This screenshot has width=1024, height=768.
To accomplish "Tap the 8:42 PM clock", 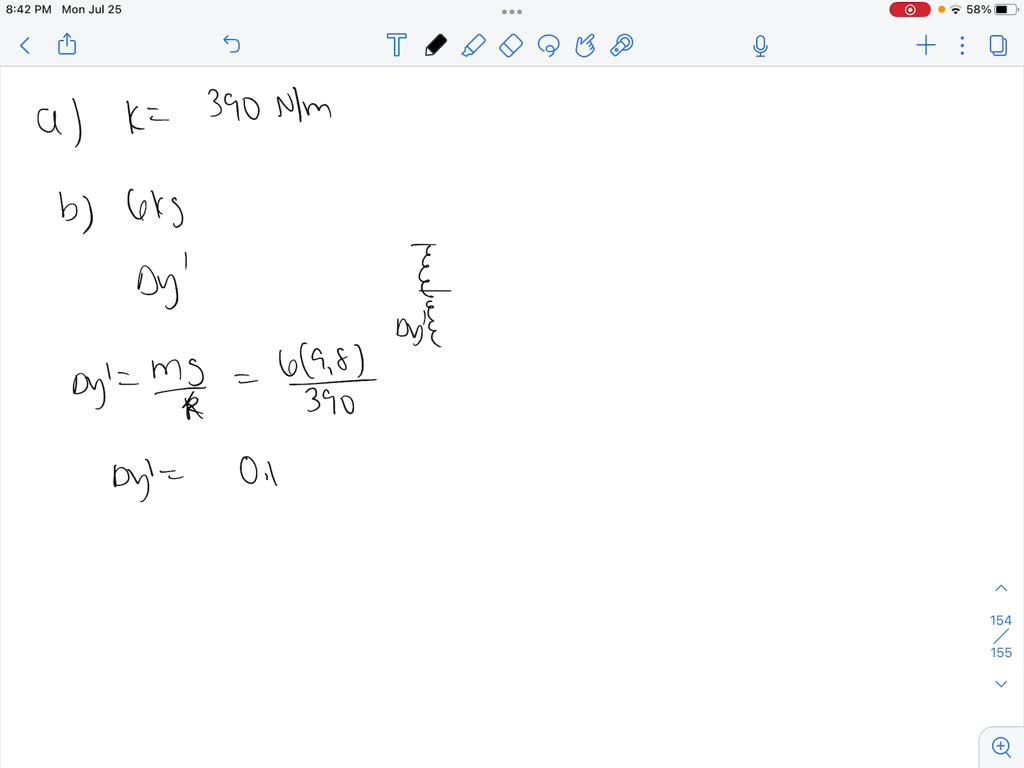I will pyautogui.click(x=29, y=10).
